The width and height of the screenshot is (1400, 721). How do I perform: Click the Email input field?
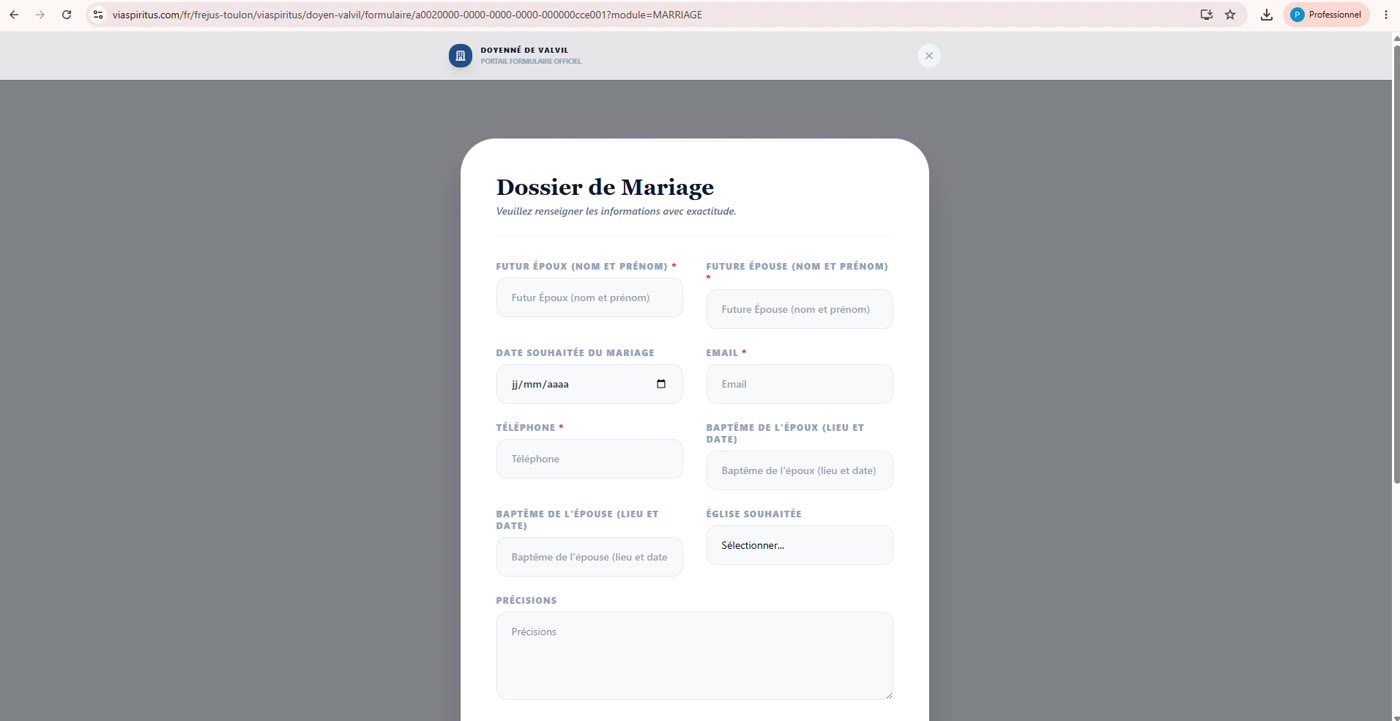(799, 384)
